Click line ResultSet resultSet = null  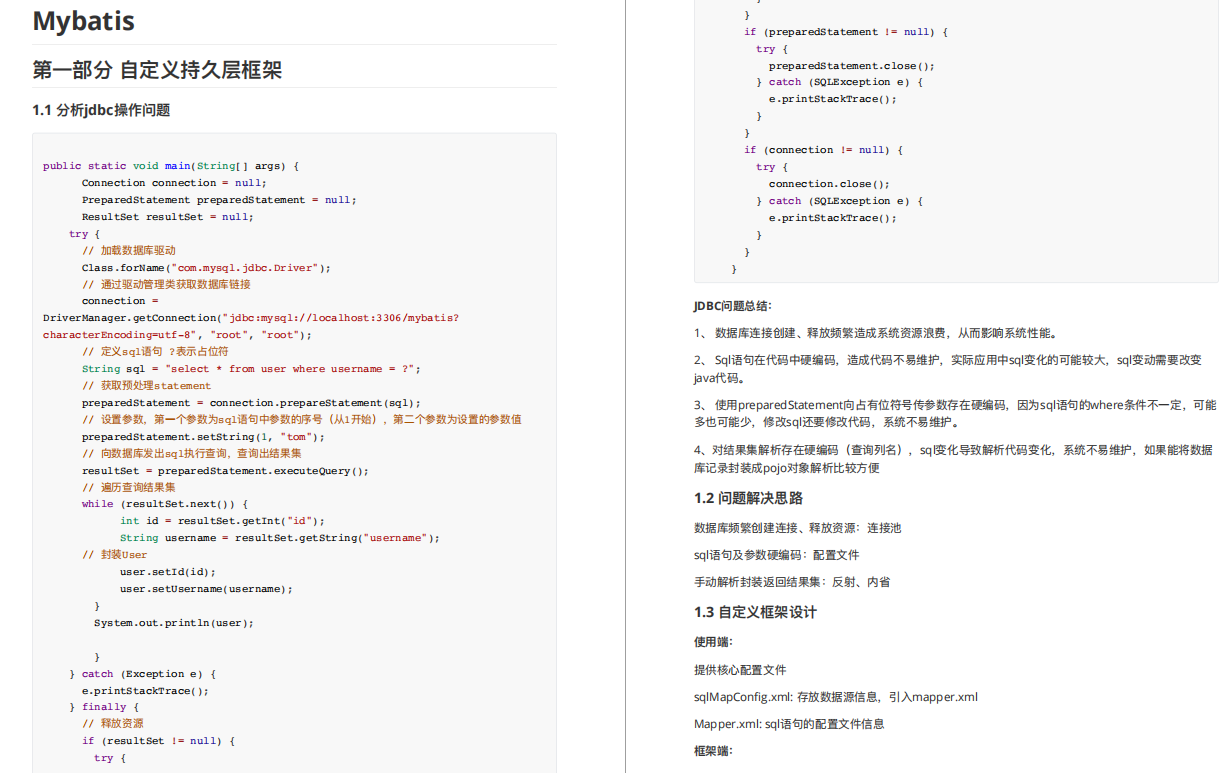click(x=168, y=217)
